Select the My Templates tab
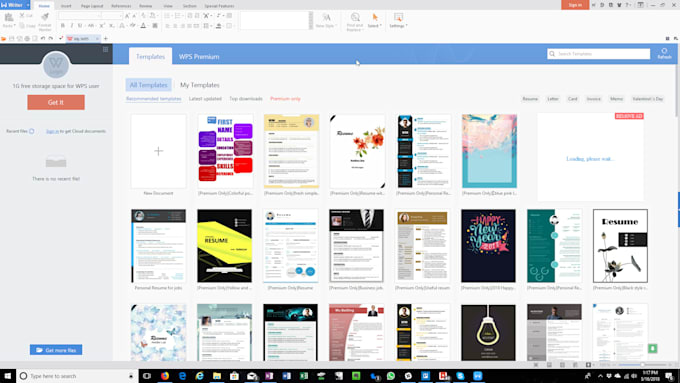 pos(199,85)
